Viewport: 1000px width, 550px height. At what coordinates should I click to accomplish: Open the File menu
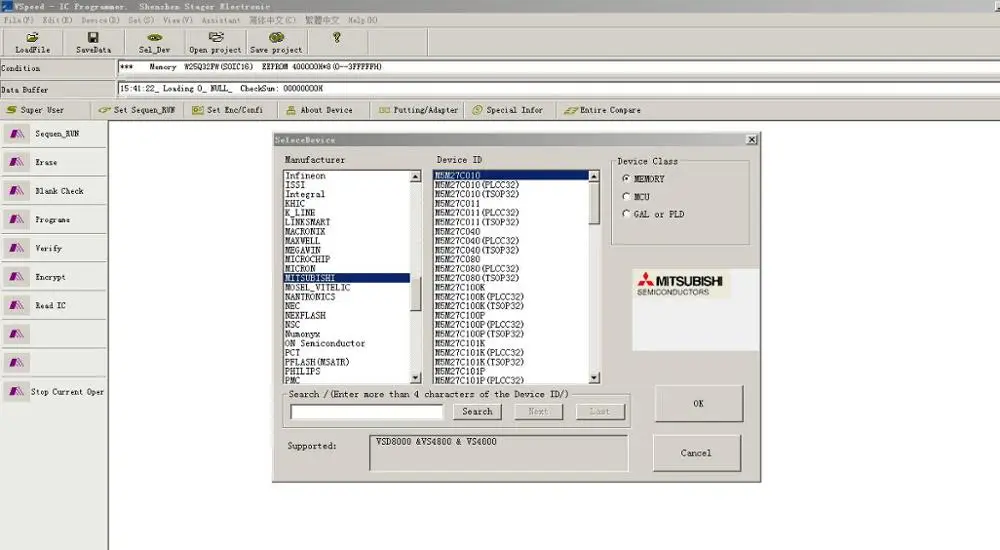click(x=18, y=20)
